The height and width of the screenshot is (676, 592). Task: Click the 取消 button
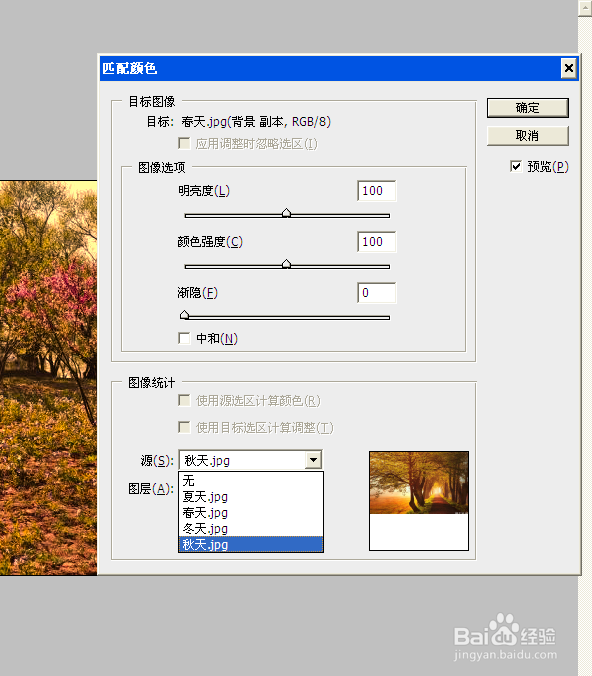click(x=527, y=136)
